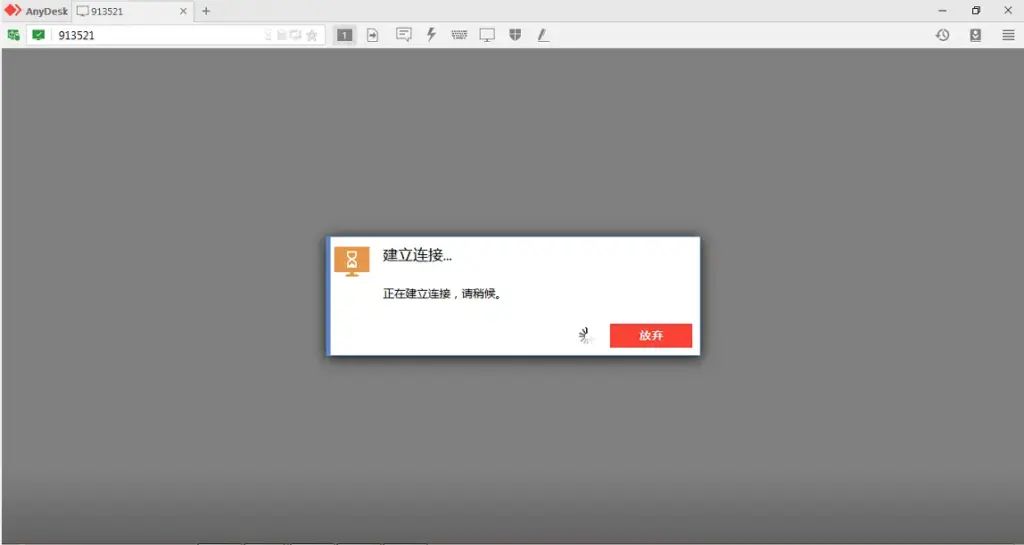Restore down the AnyDesk window
Screen dimensions: 1024x545
(976, 11)
